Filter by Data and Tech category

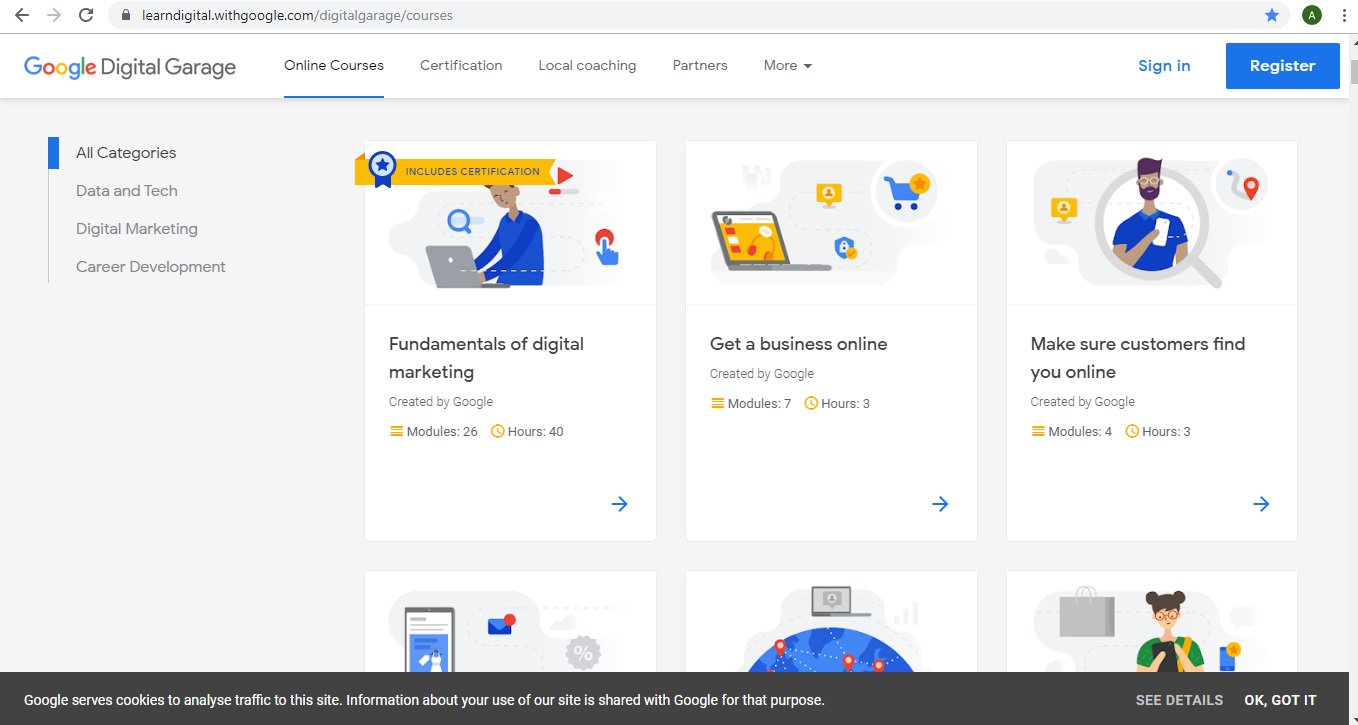coord(127,191)
